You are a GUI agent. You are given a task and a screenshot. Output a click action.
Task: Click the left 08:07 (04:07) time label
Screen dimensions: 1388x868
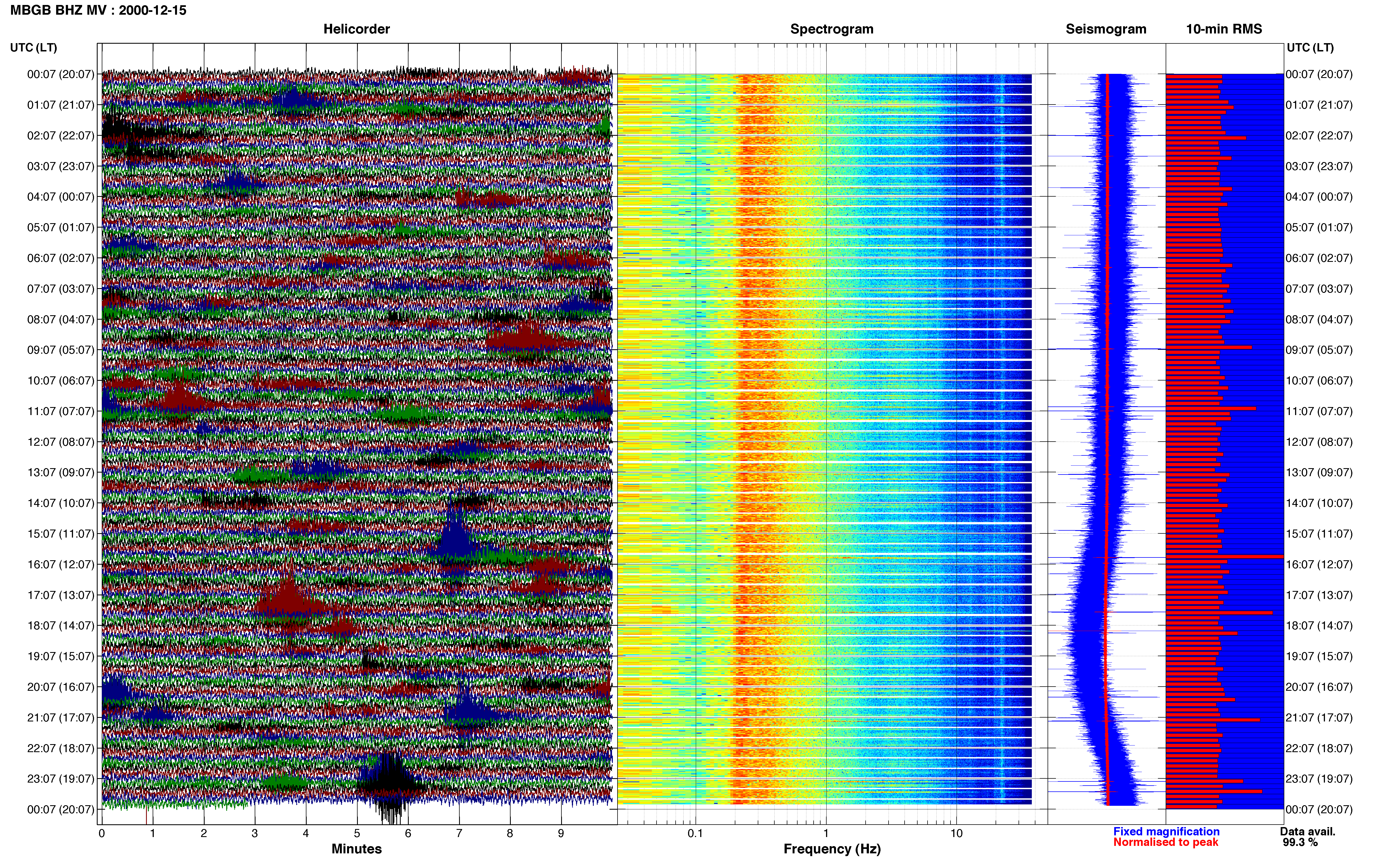(61, 319)
